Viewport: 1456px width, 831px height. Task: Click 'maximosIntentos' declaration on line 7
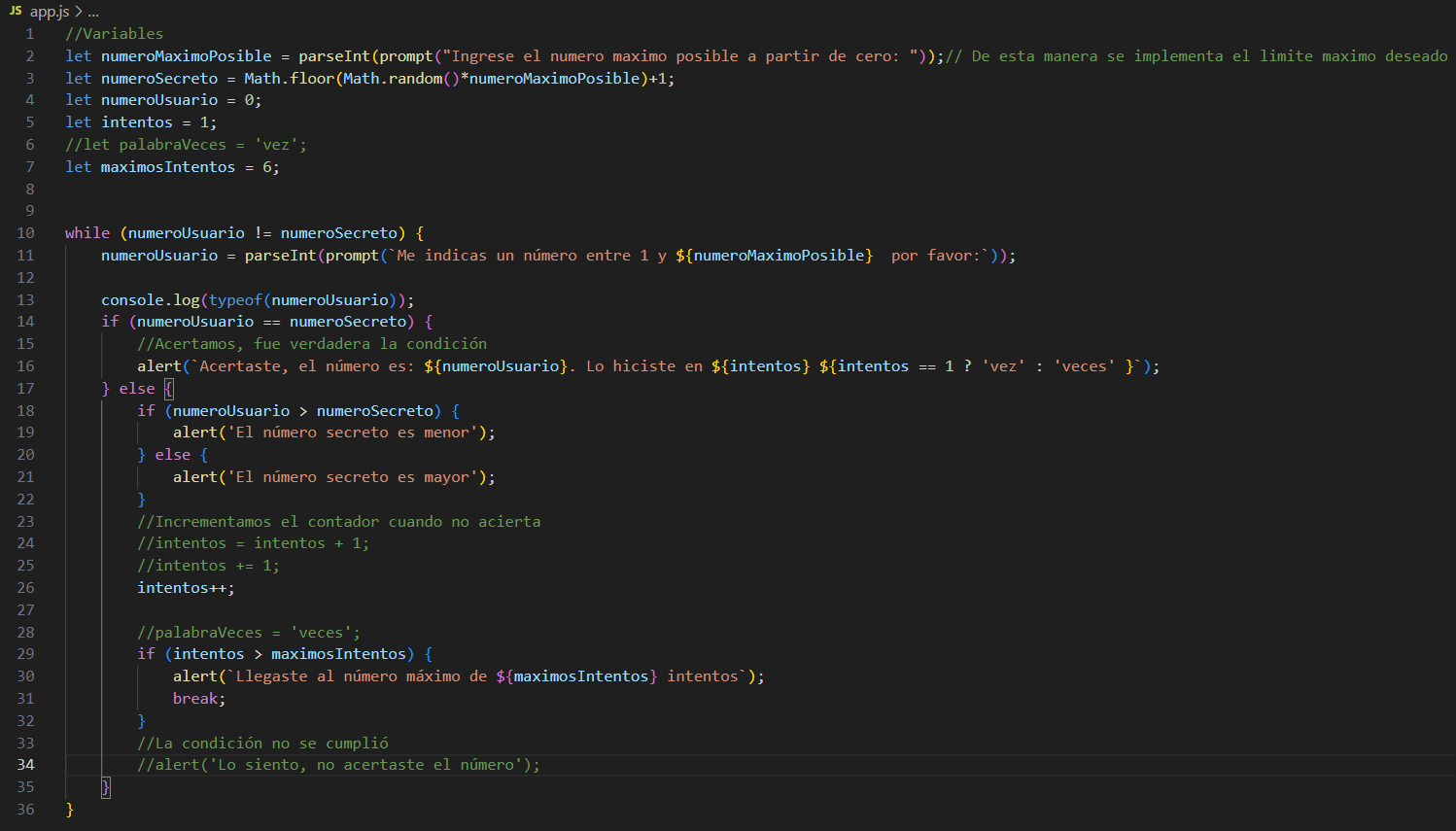coord(168,167)
